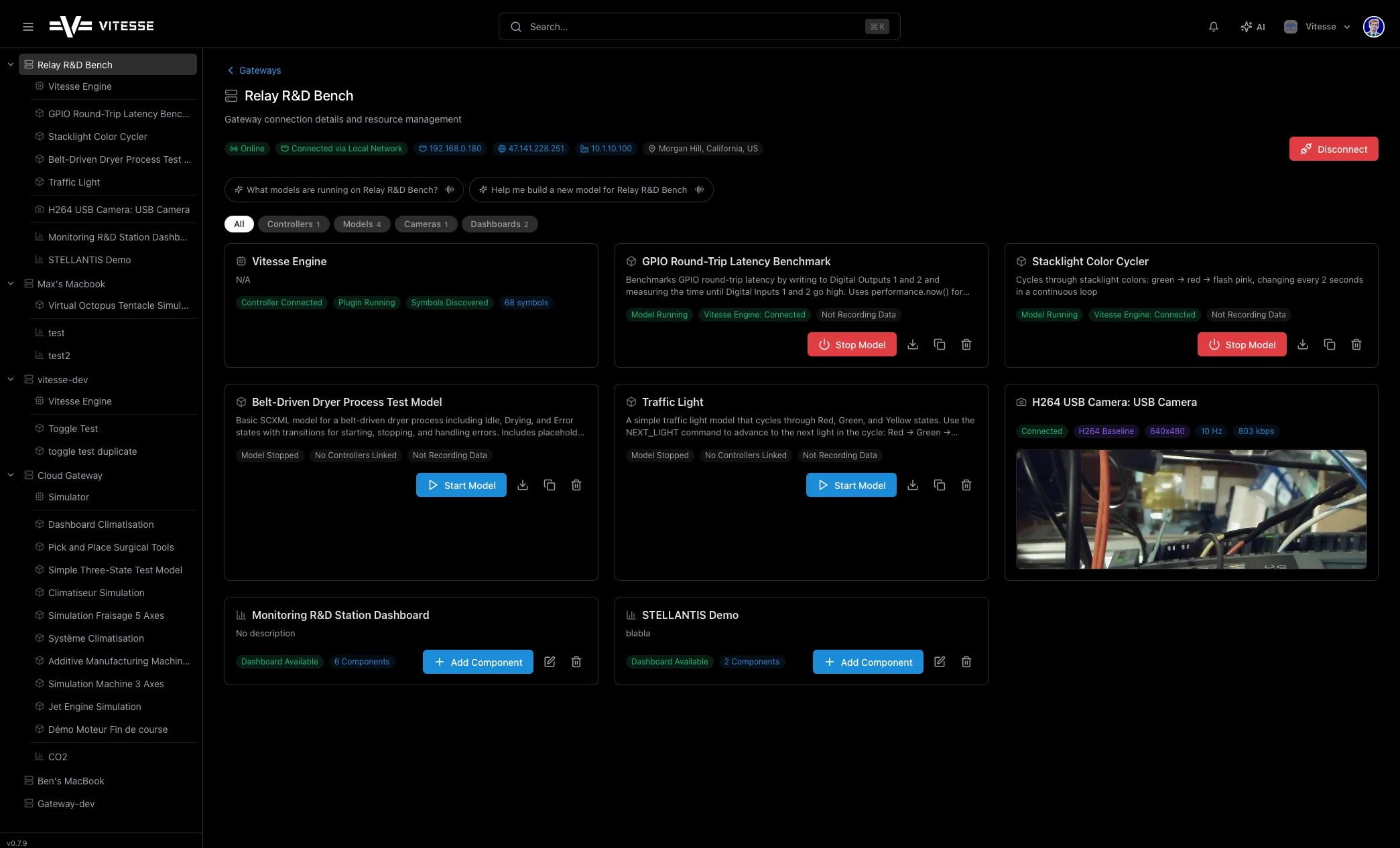Collapse the Cloud Gateway tree node

tap(11, 476)
